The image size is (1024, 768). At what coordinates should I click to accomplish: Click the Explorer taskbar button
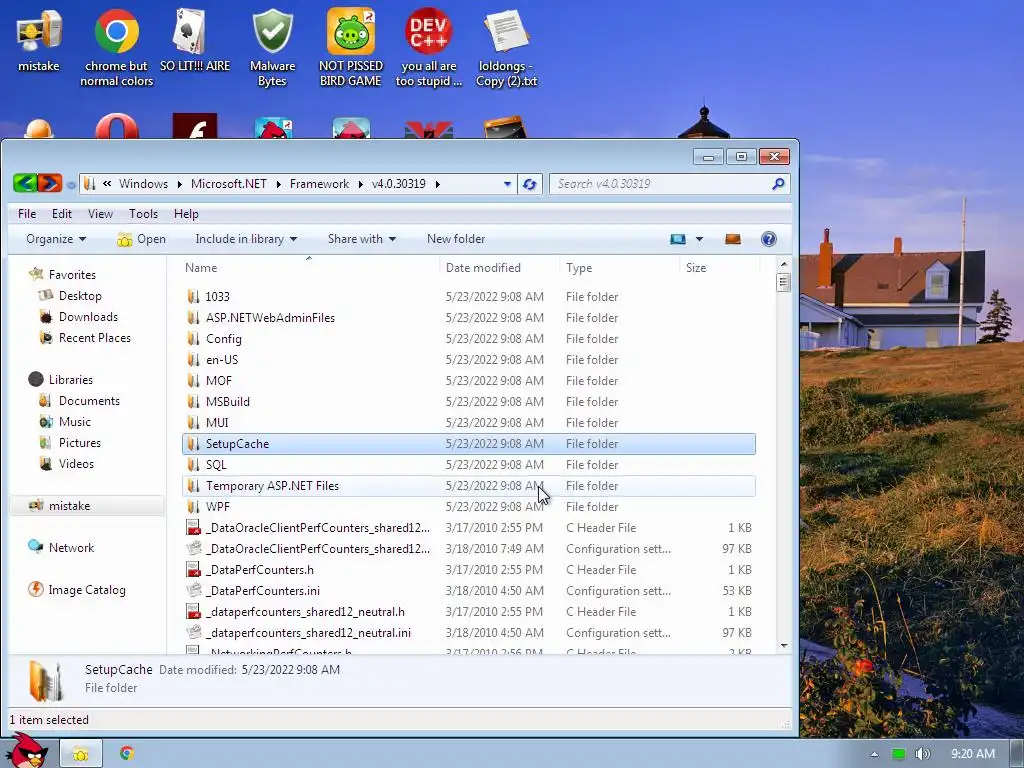pos(81,754)
